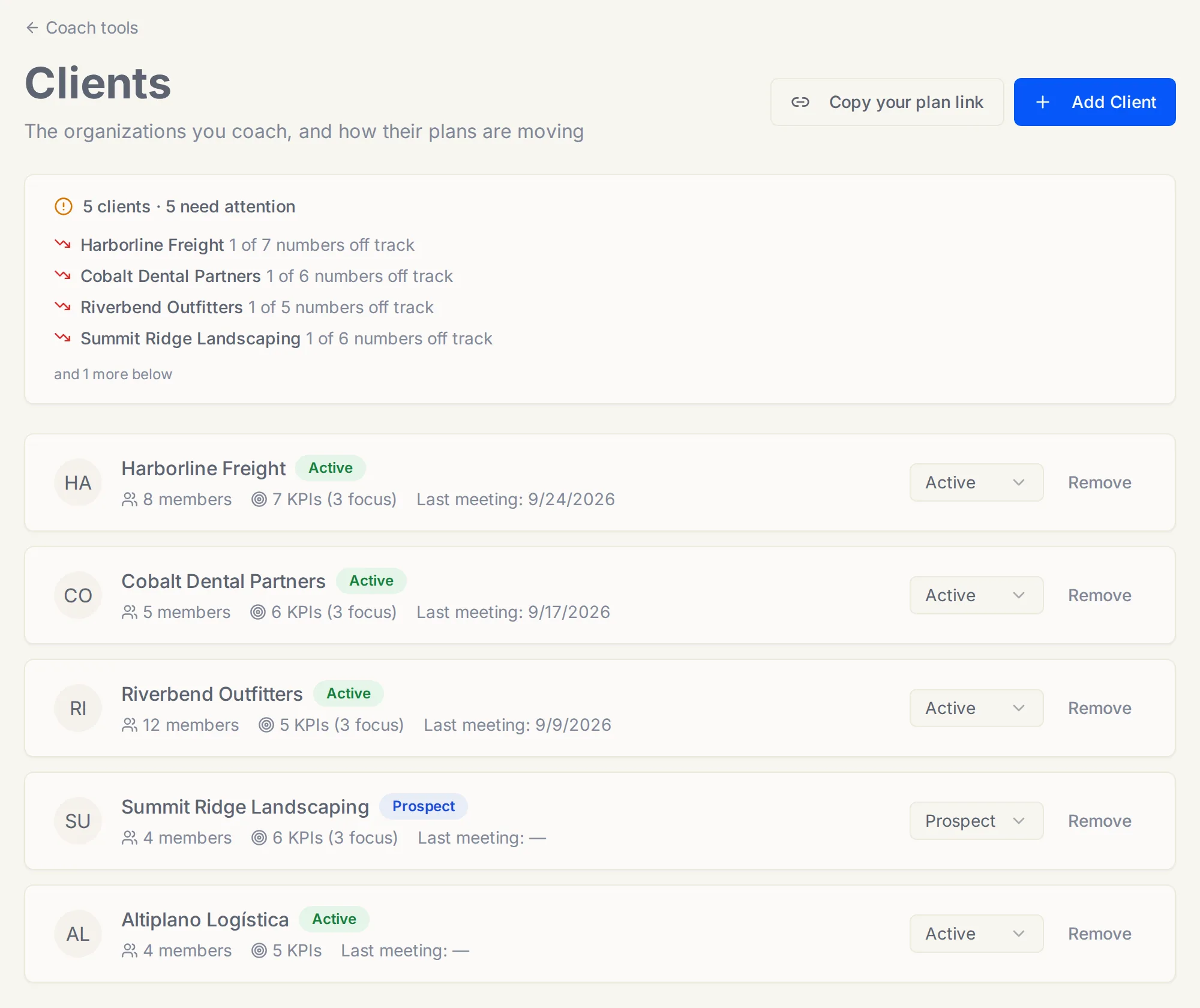Click the HA avatar for Harborline Freight
Image resolution: width=1200 pixels, height=1008 pixels.
click(x=78, y=482)
